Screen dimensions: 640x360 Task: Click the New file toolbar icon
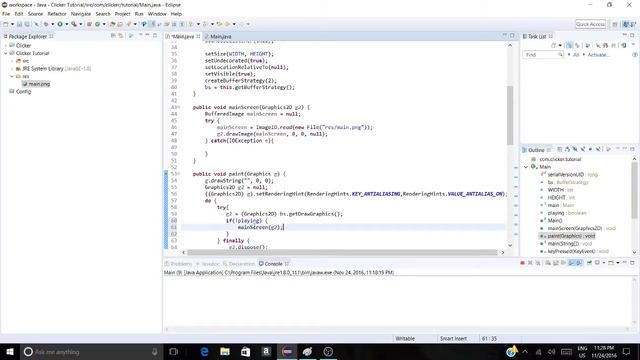[6, 24]
